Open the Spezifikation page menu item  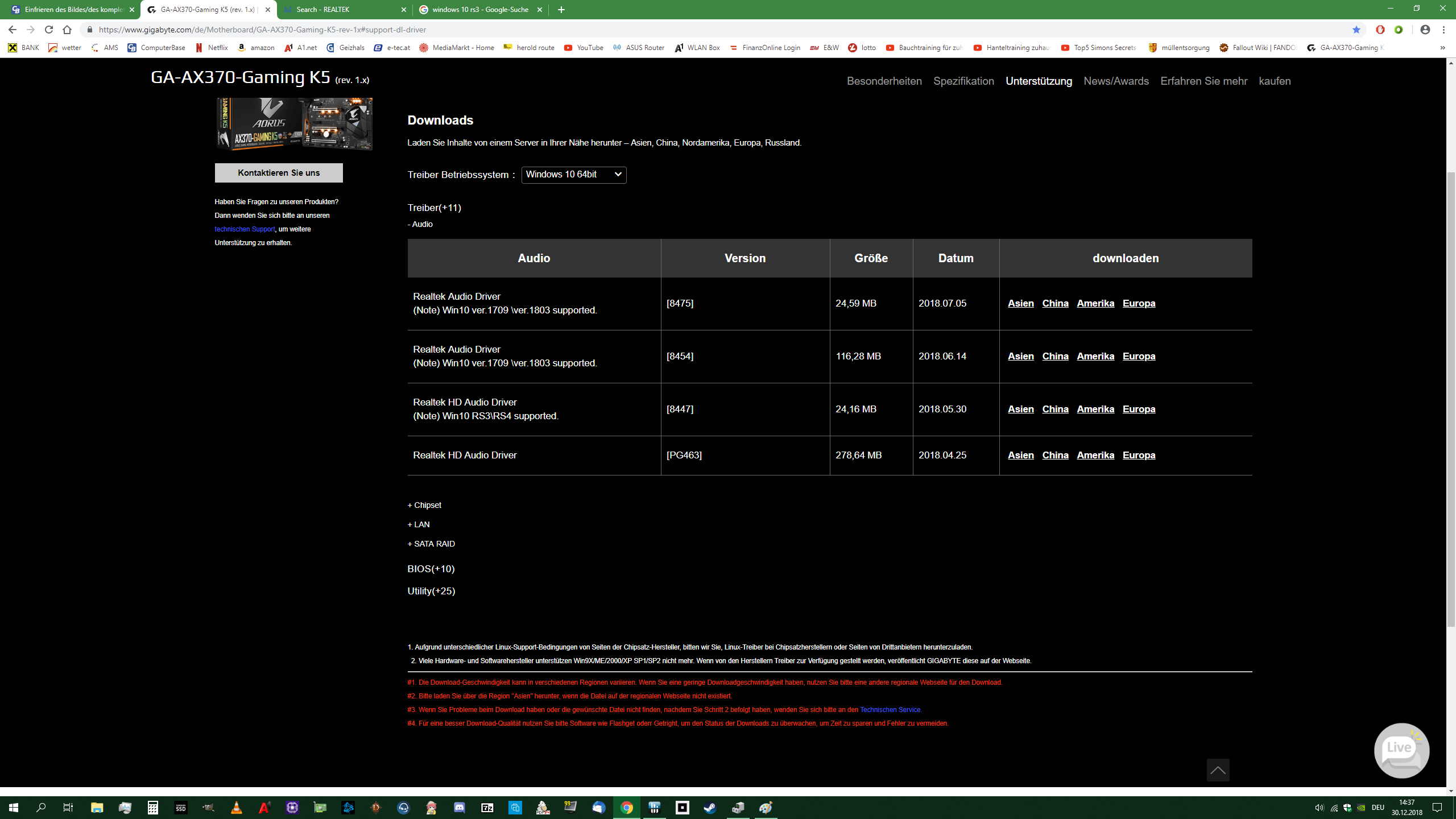click(963, 81)
